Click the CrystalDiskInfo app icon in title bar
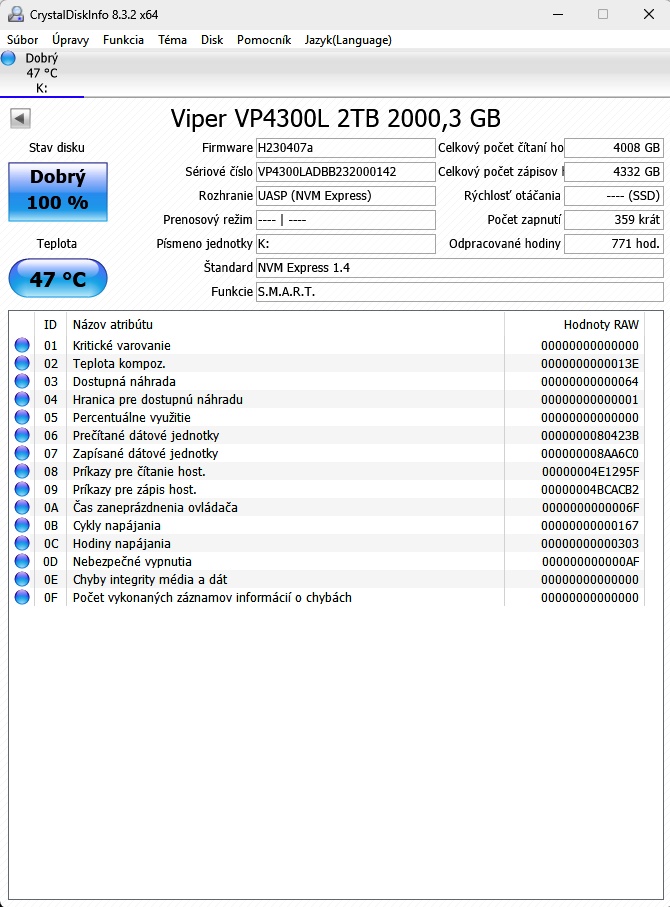 pos(16,14)
